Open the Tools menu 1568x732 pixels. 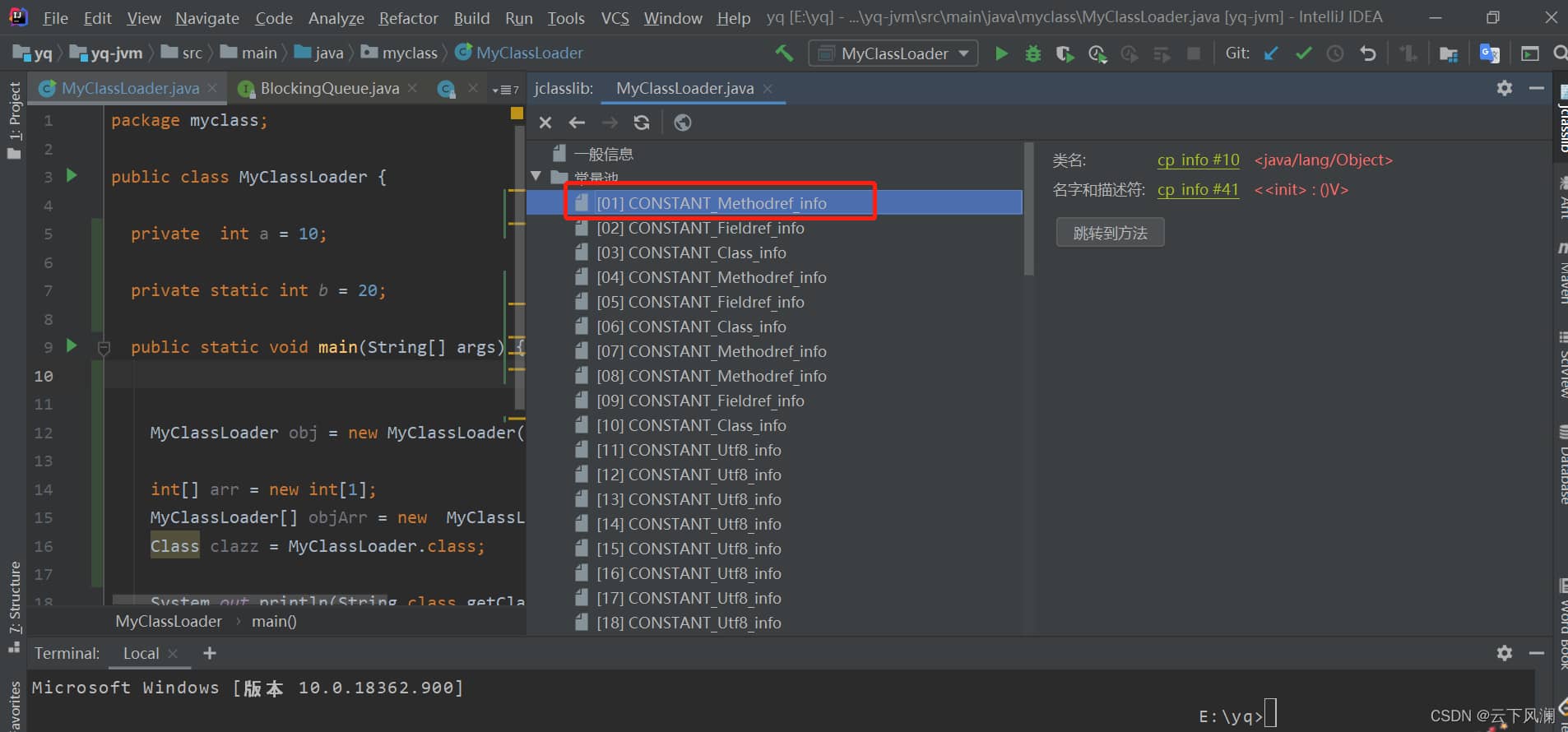pos(566,18)
